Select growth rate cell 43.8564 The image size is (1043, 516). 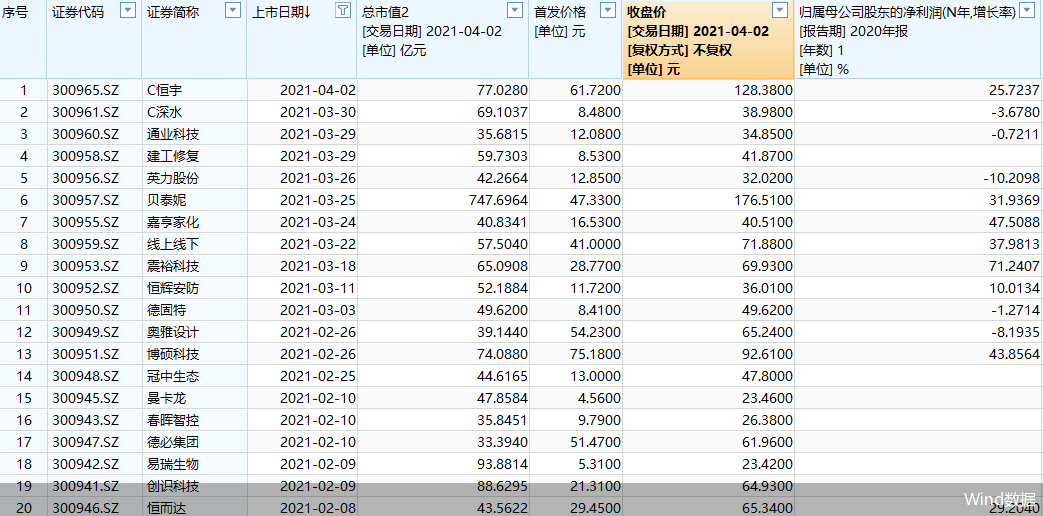pos(1014,354)
